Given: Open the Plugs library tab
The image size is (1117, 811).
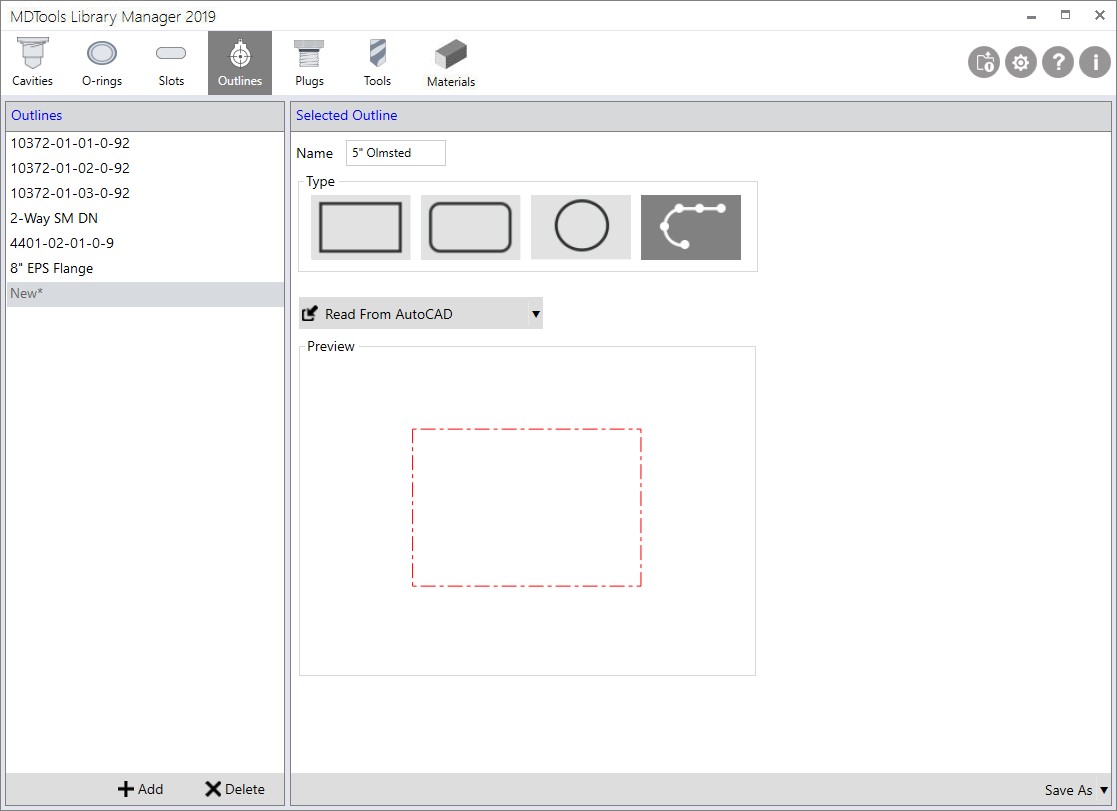Looking at the screenshot, I should [309, 63].
